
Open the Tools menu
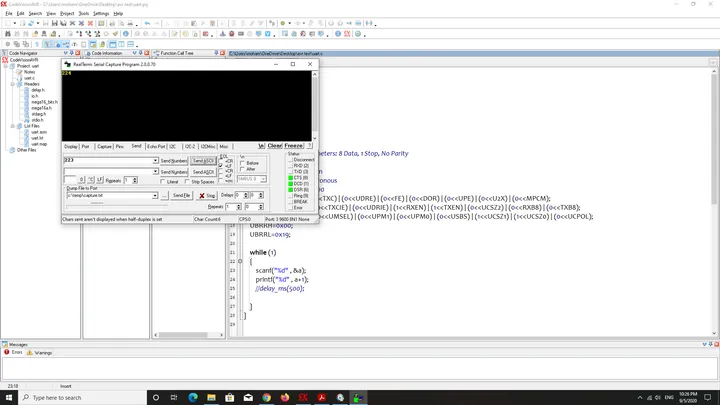click(x=84, y=13)
